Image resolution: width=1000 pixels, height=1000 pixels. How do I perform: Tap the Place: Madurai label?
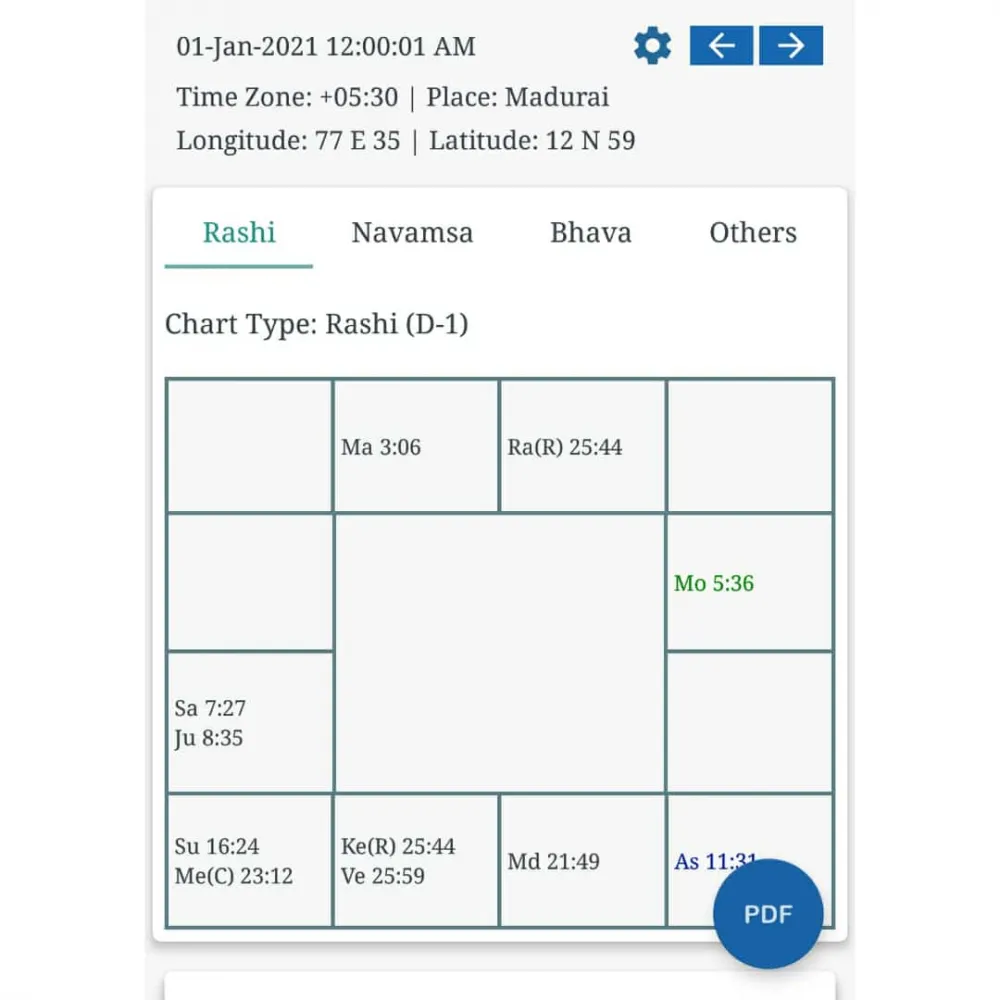[517, 97]
